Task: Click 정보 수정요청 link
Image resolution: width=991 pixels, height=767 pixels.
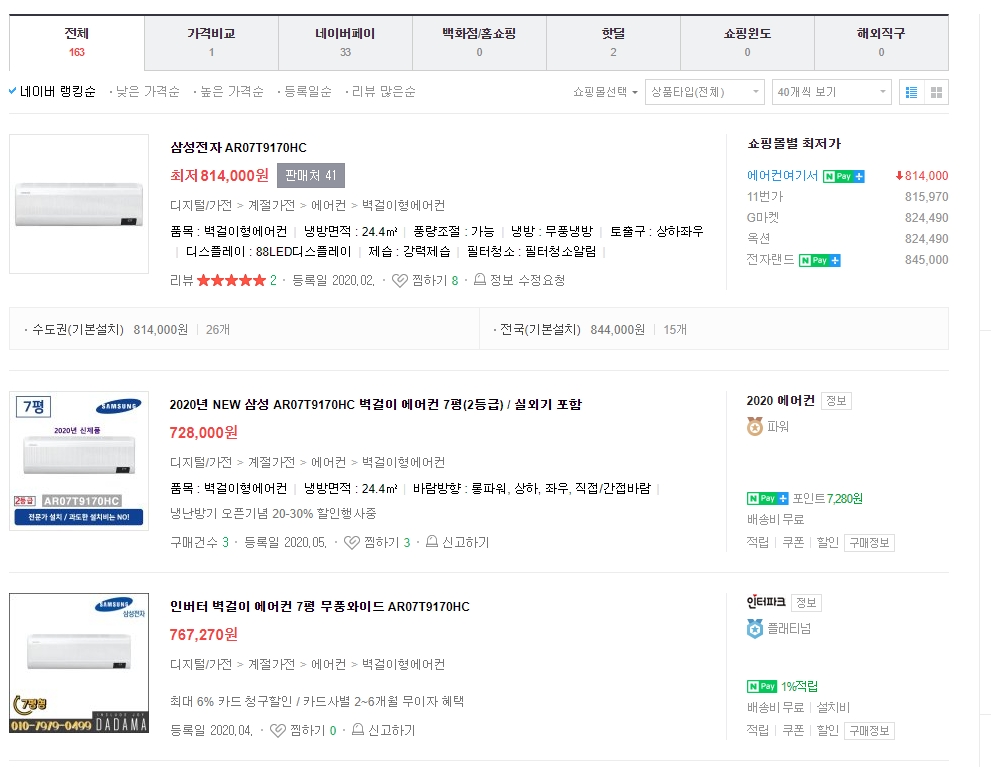Action: point(527,281)
